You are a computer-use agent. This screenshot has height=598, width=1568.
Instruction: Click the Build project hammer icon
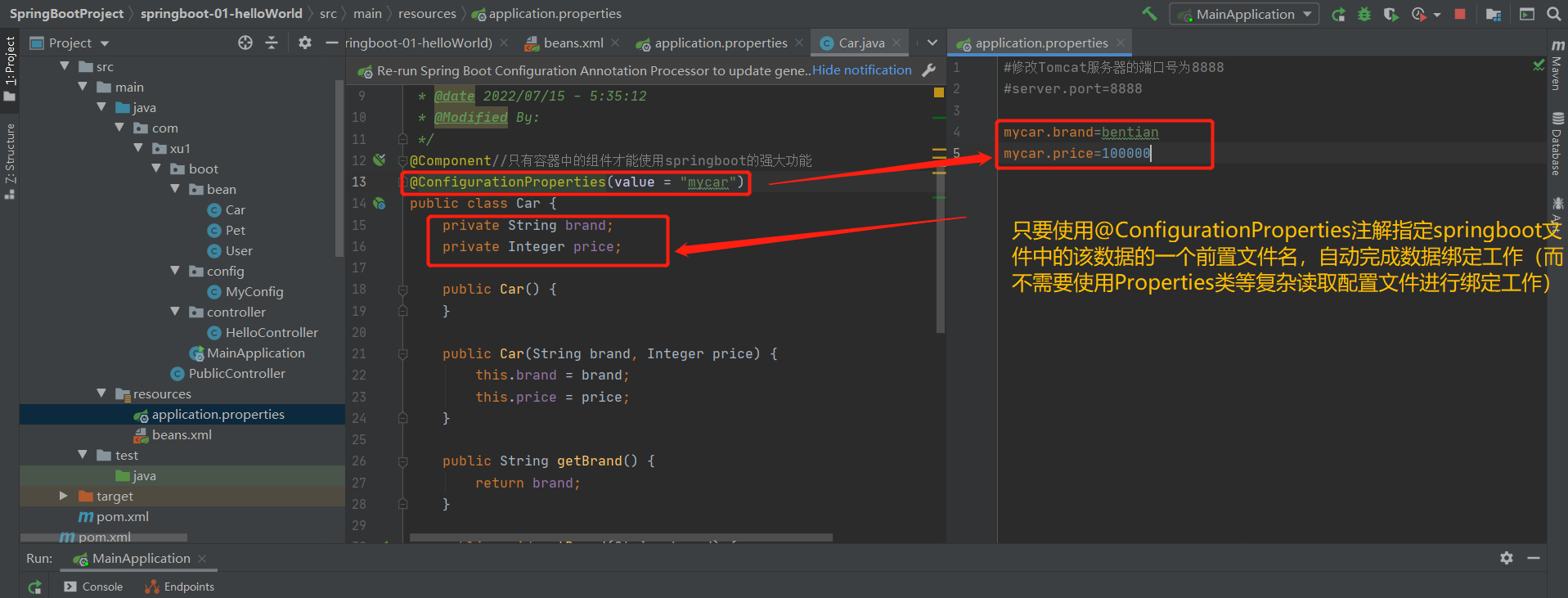pos(1149,13)
